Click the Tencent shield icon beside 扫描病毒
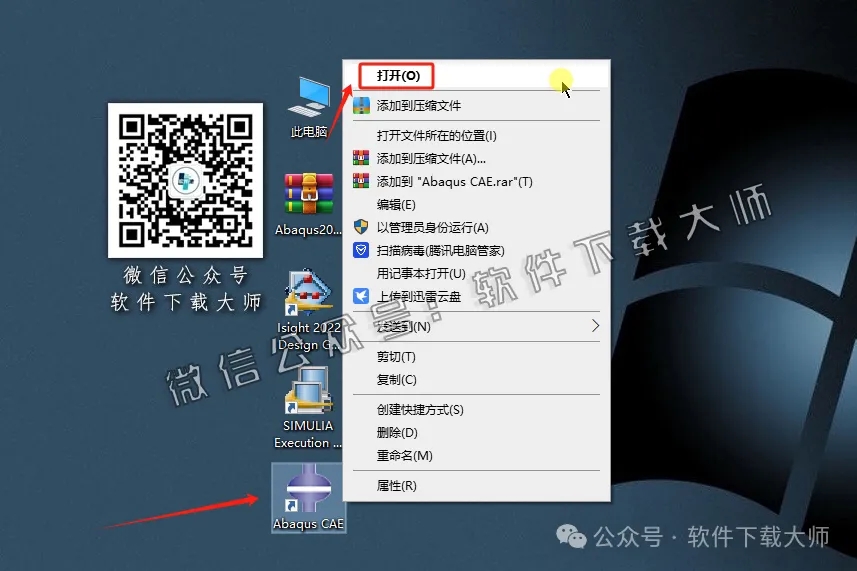The width and height of the screenshot is (857, 571). point(361,250)
